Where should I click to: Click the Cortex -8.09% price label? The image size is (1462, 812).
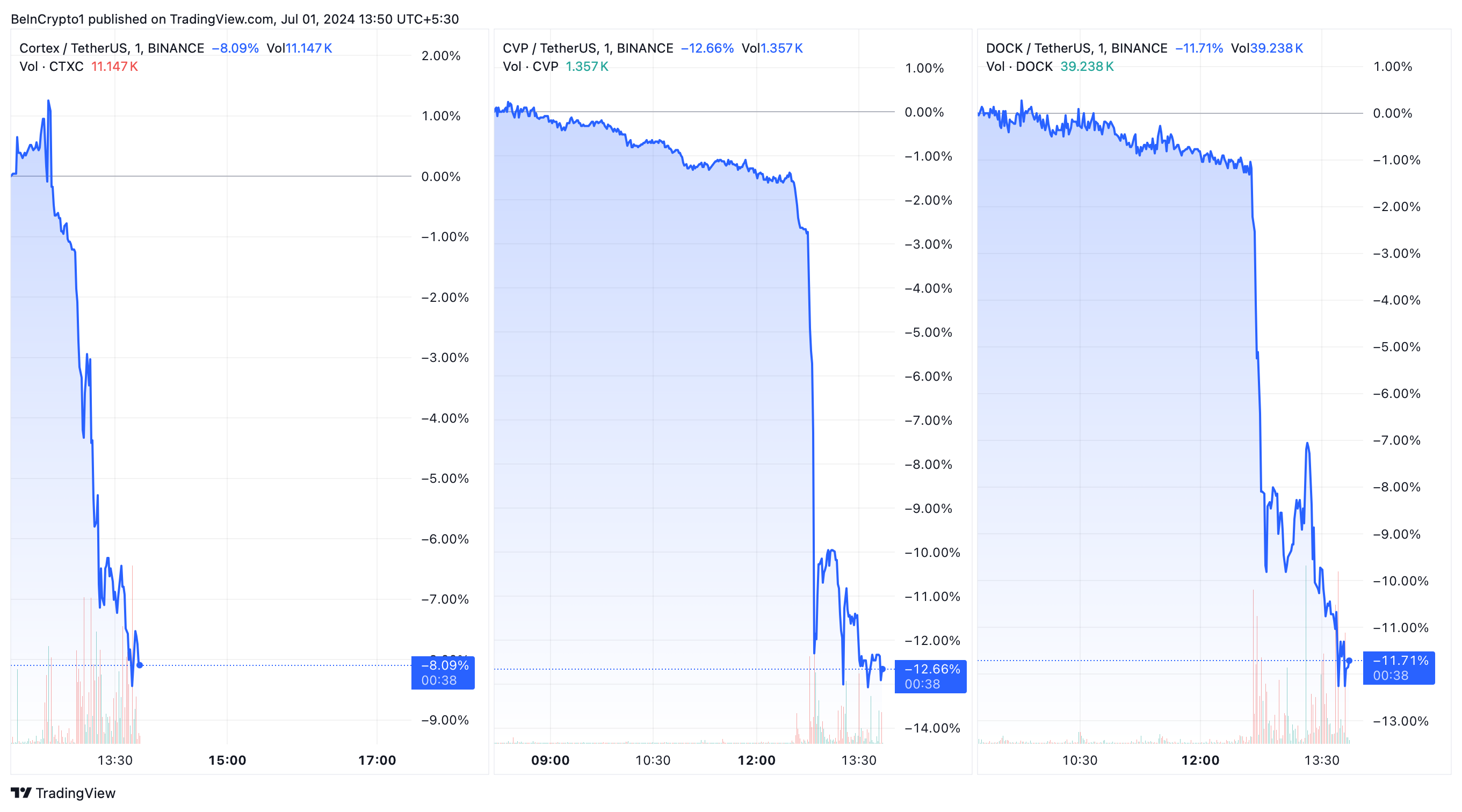443,672
